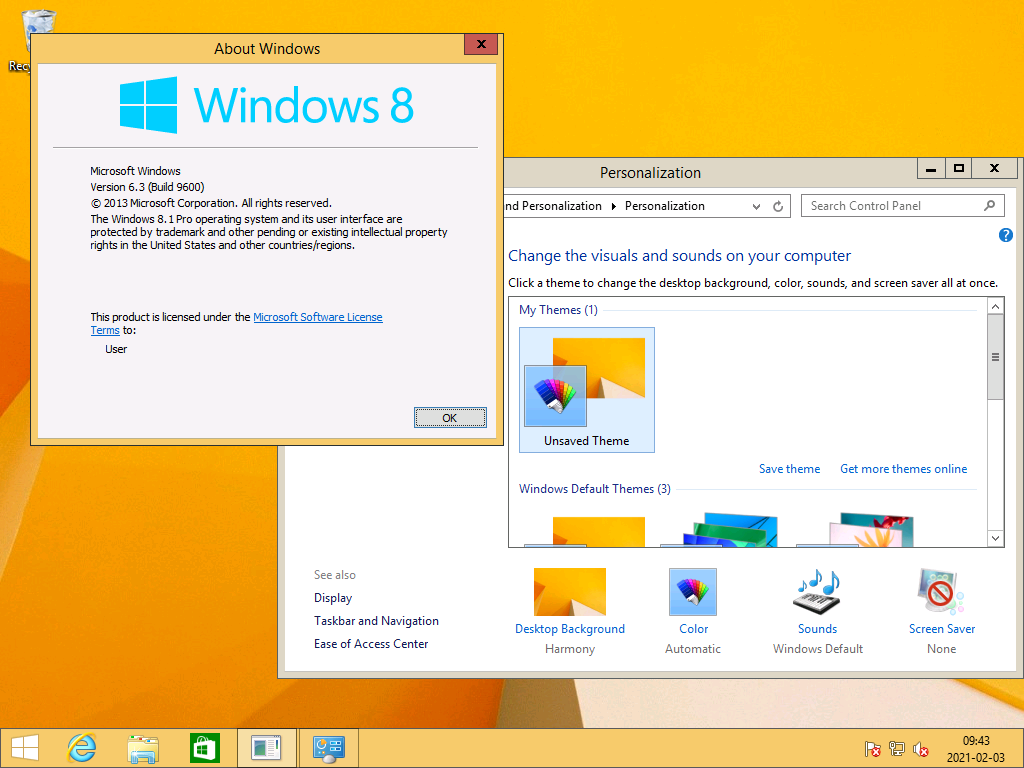Refresh the Personalization address bar
Viewport: 1024px width, 768px height.
coord(778,206)
